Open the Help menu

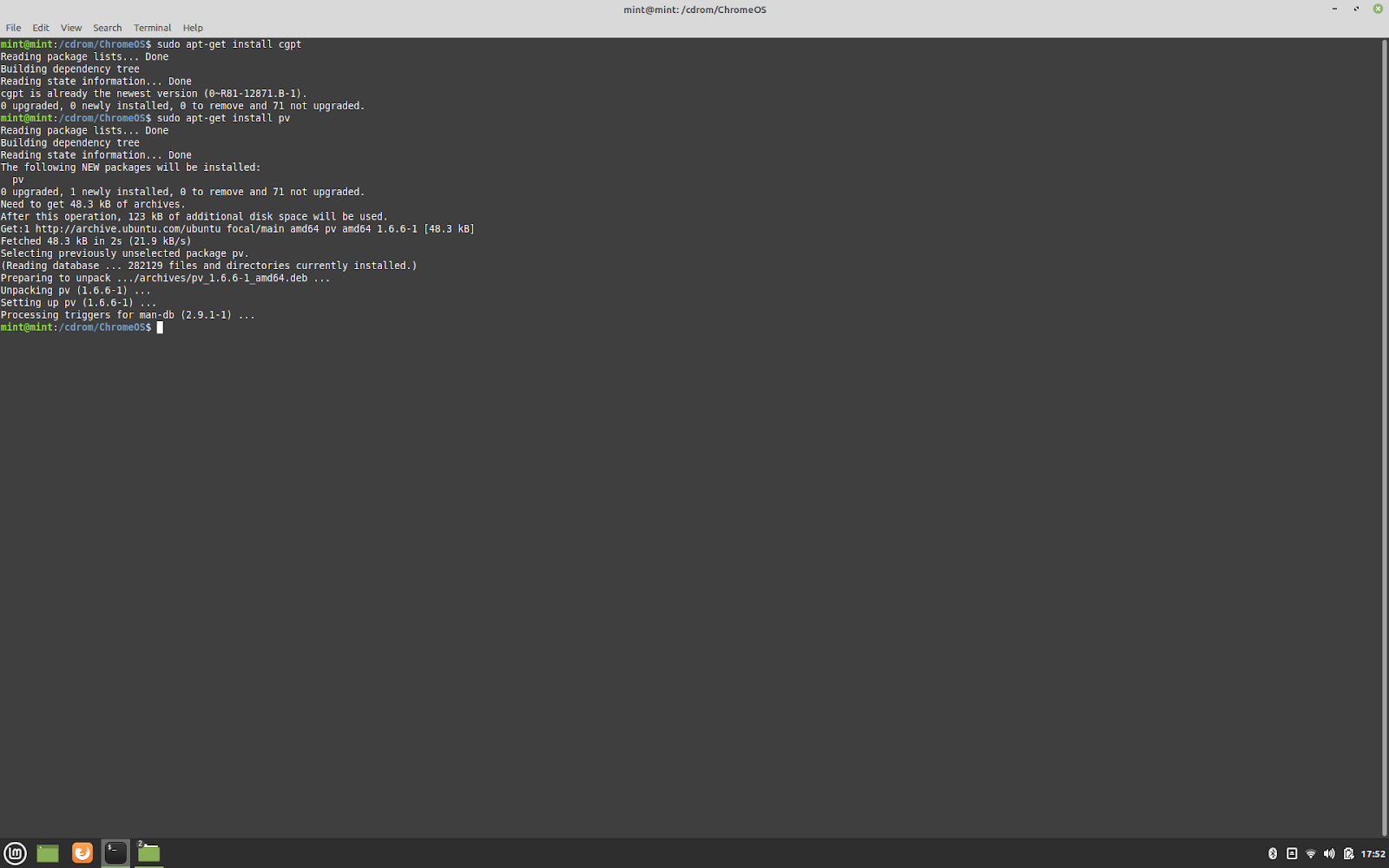click(x=193, y=28)
